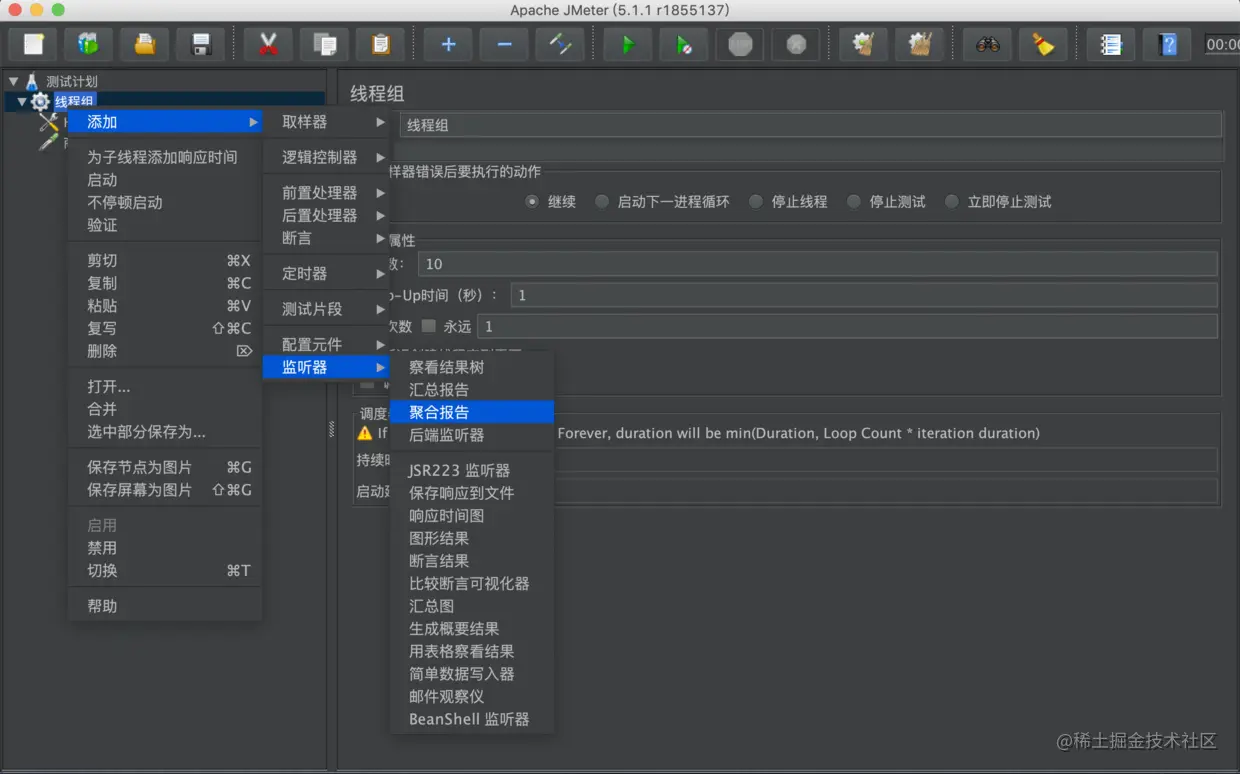1240x774 pixels.
Task: Open Search with binoculars icon
Action: pyautogui.click(x=988, y=45)
